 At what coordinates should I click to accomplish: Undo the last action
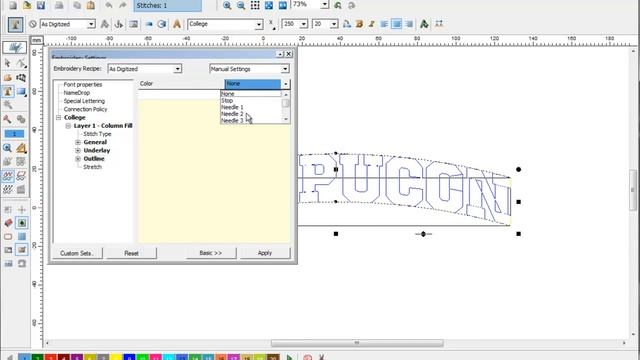[109, 5]
